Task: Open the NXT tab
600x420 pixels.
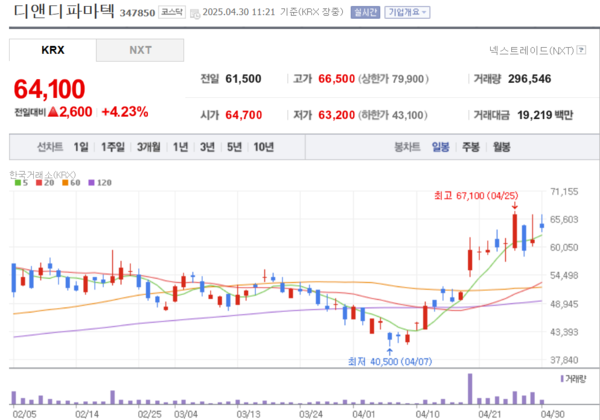Action: [141, 50]
